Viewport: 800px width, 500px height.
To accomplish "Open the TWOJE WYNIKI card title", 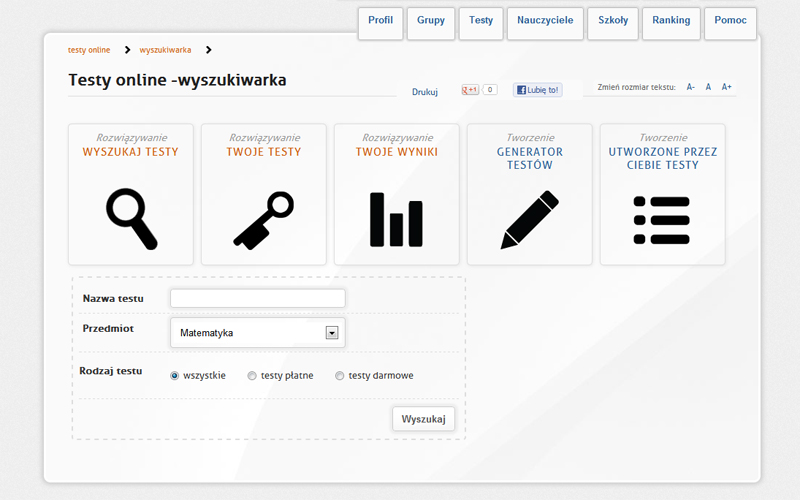I will [x=396, y=152].
